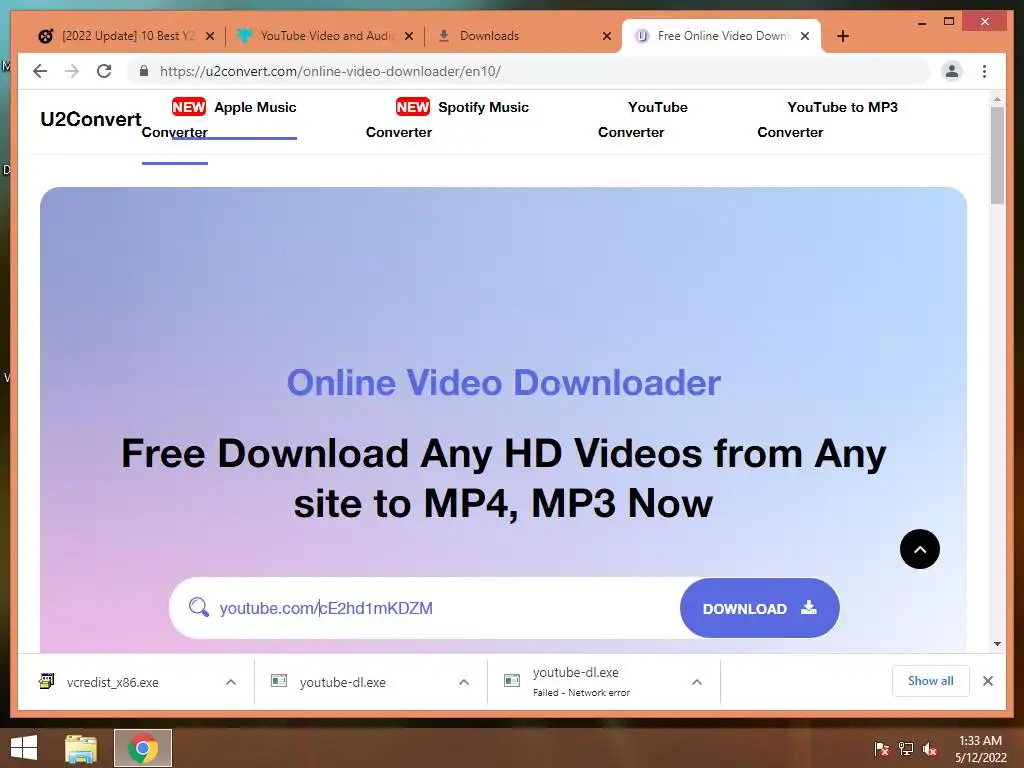Open Apple Music Converter menu item
Screen dimensions: 1024x768
click(219, 120)
